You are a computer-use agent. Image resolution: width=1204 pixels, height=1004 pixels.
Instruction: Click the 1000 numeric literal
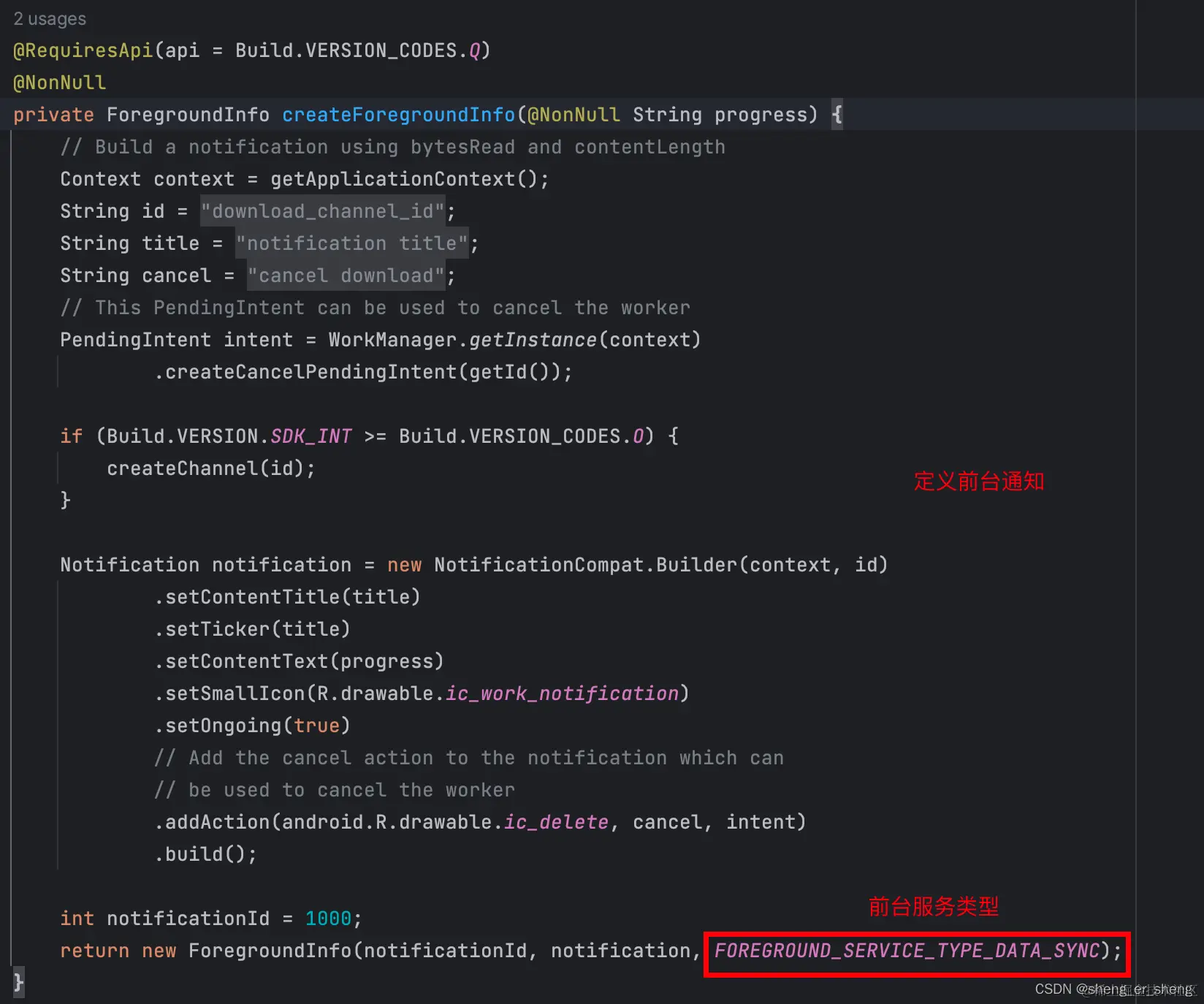point(329,919)
